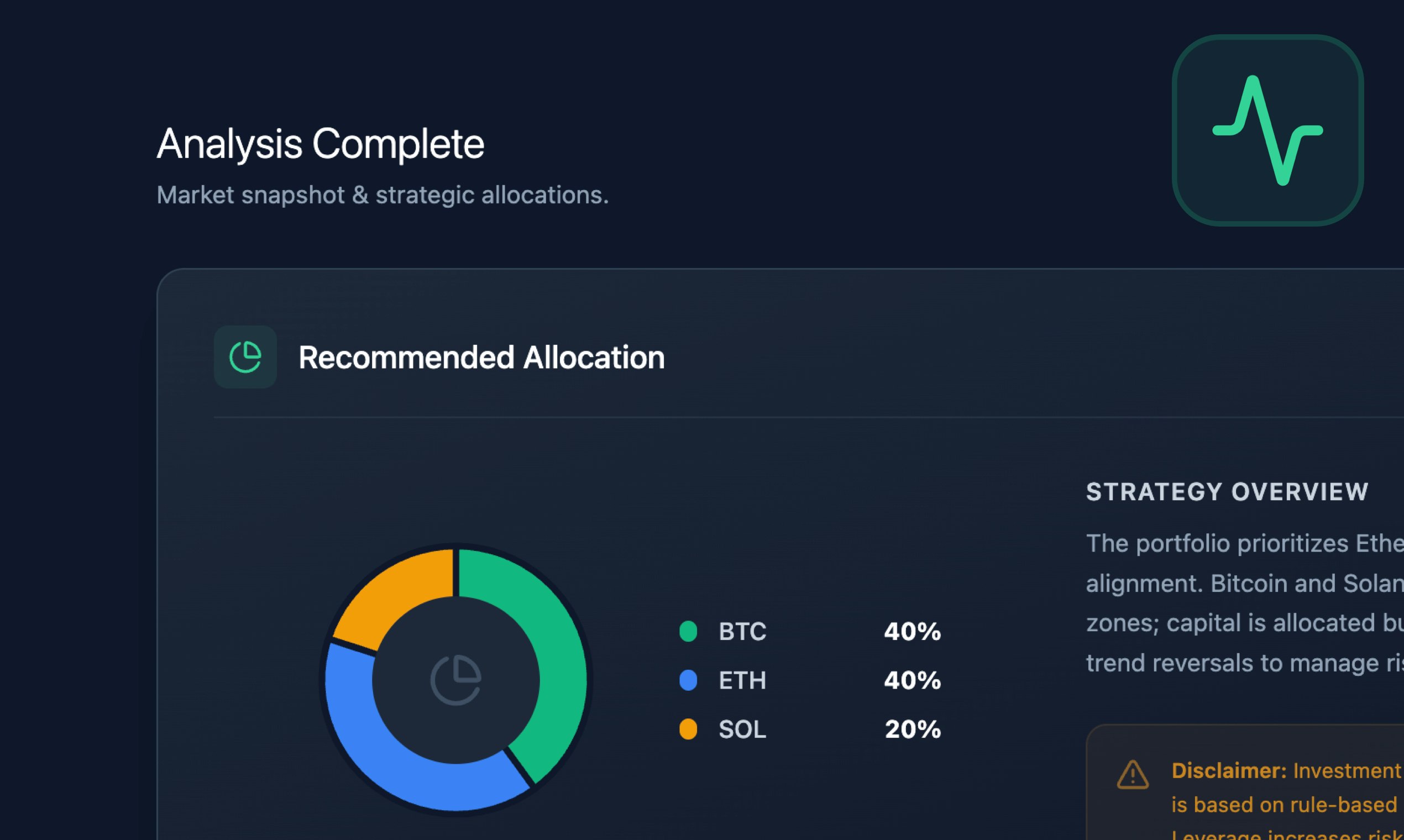
Task: Select the orange SOL legend dot
Action: [688, 729]
